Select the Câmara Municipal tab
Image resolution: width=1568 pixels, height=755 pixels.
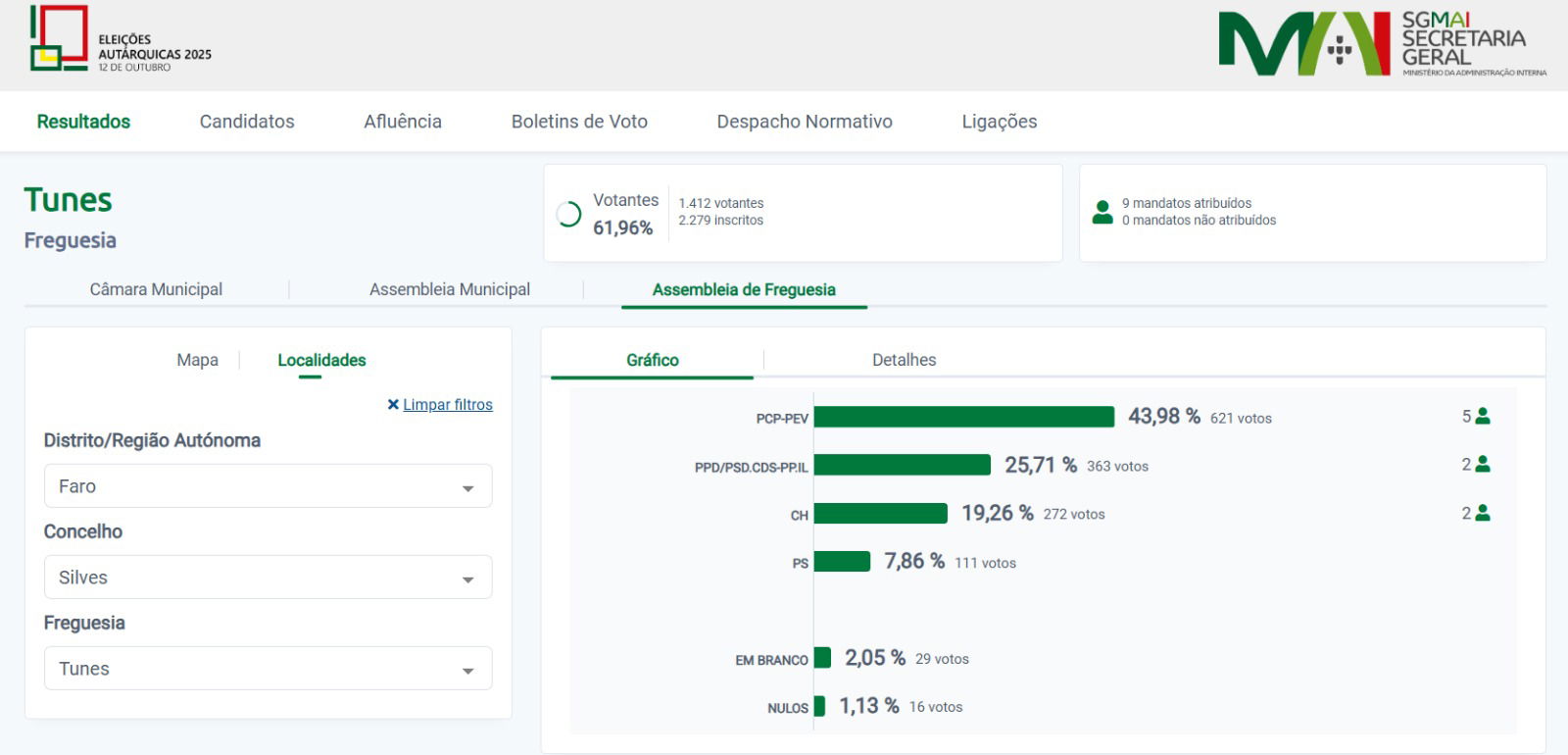[x=156, y=289]
